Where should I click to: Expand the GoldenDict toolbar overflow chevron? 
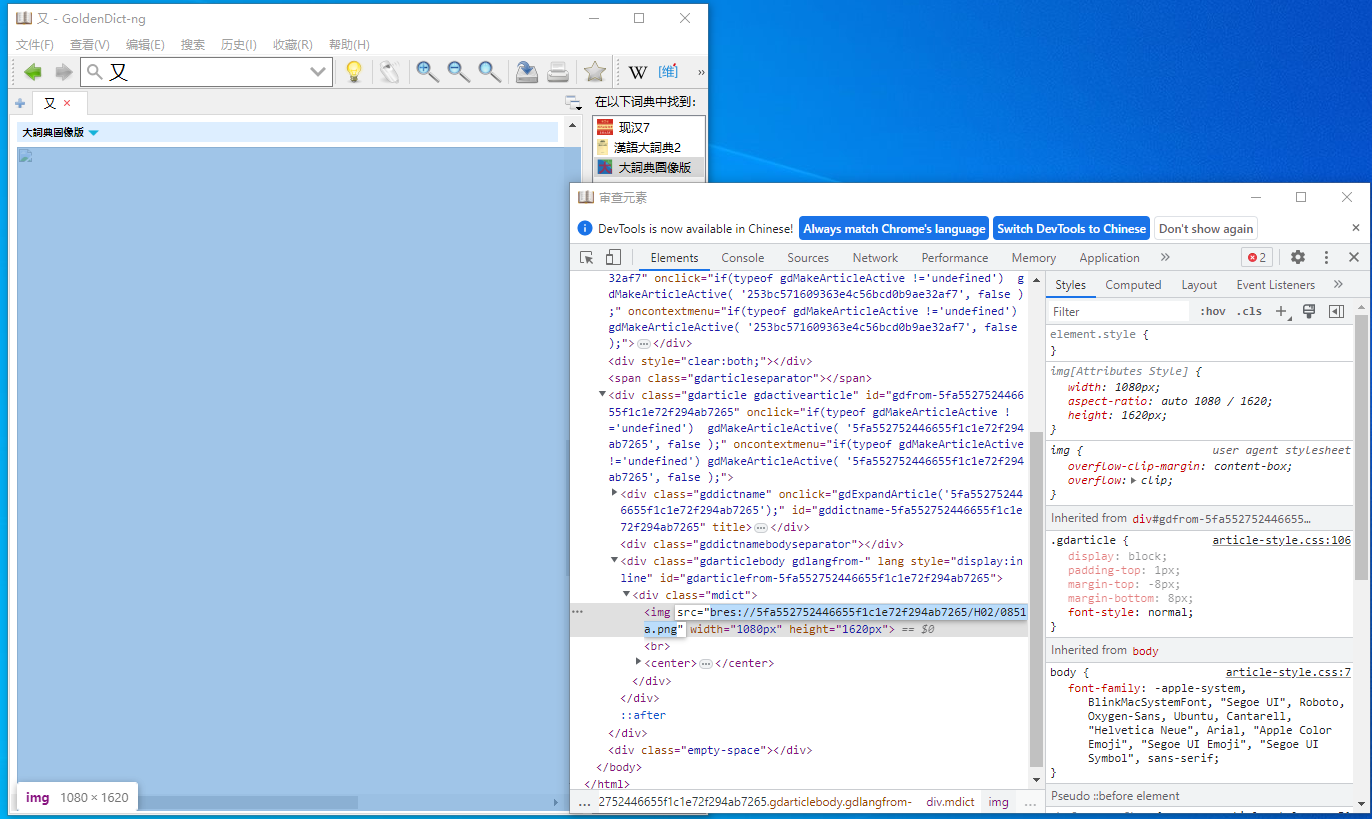(701, 72)
